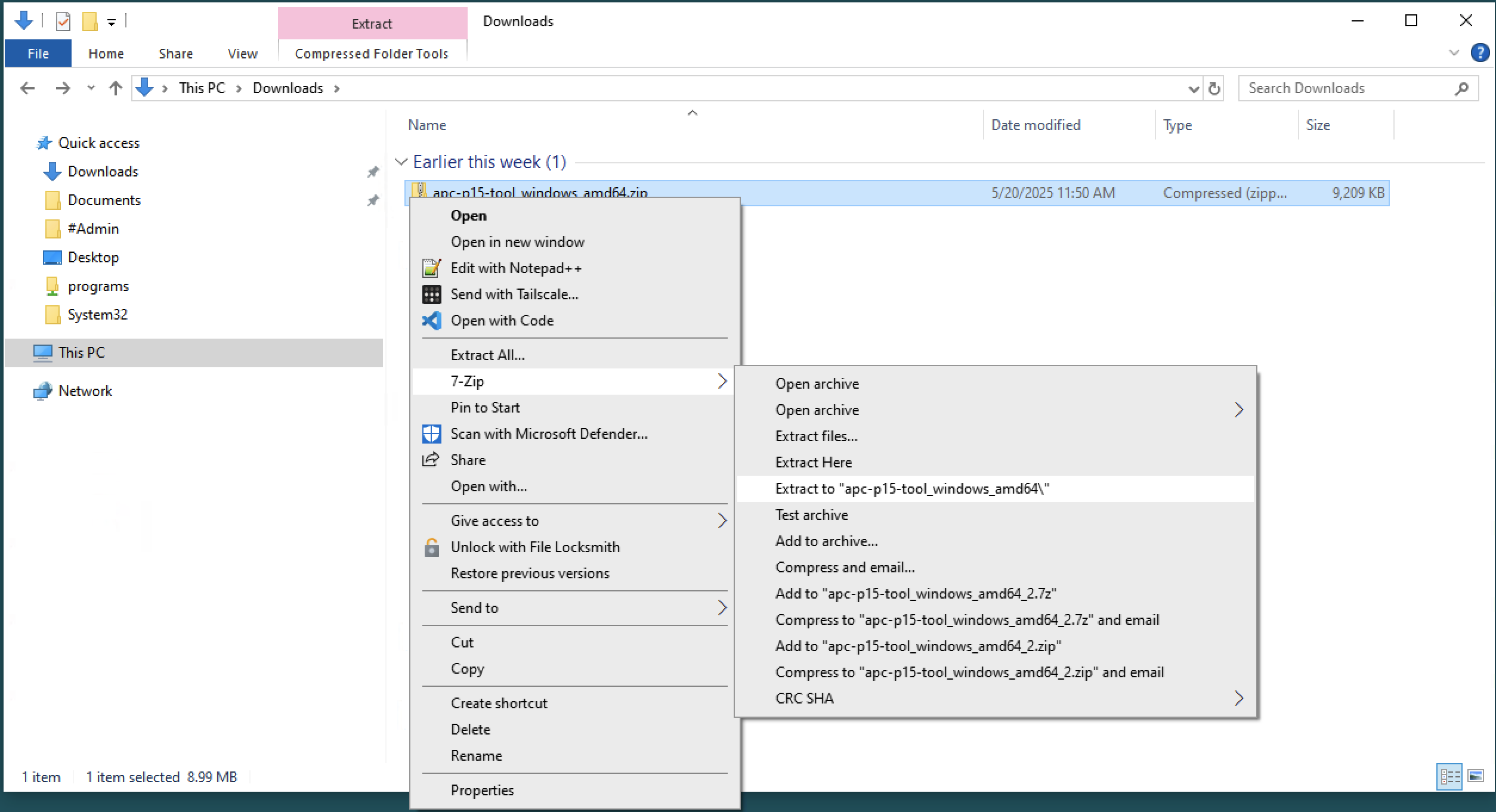Switch to the View ribbon tab
Viewport: 1496px width, 812px height.
(x=242, y=53)
